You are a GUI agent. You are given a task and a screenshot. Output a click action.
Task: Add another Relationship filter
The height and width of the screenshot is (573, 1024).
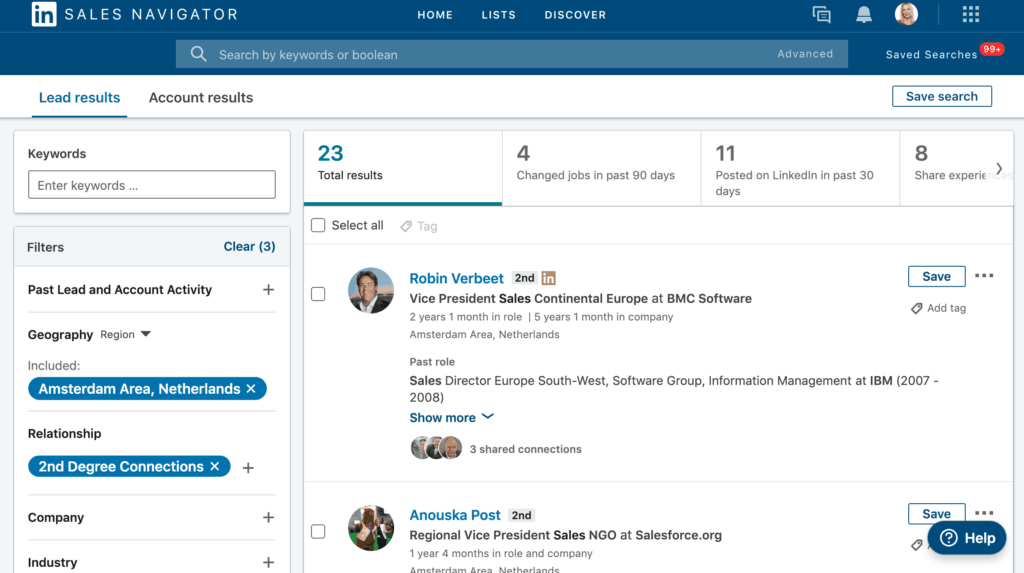pyautogui.click(x=248, y=468)
